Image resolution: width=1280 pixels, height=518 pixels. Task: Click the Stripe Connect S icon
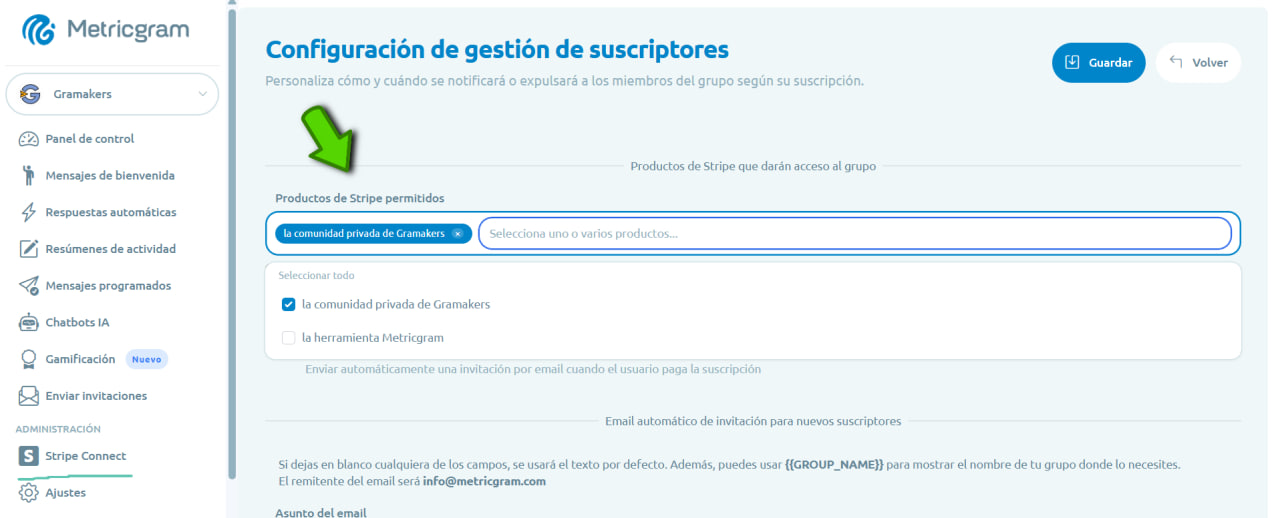(x=29, y=456)
